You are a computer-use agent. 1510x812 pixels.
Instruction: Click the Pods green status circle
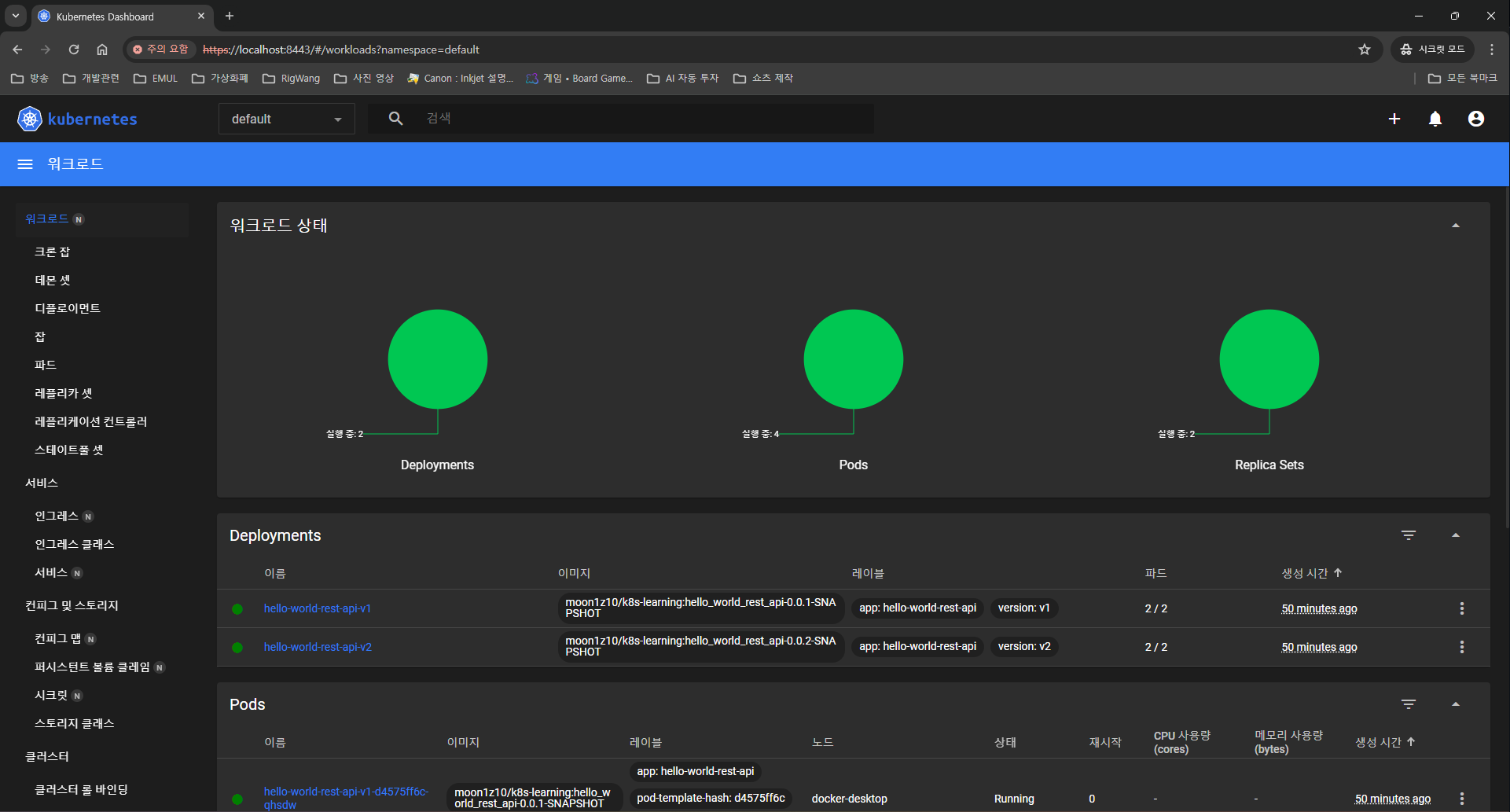[x=854, y=359]
